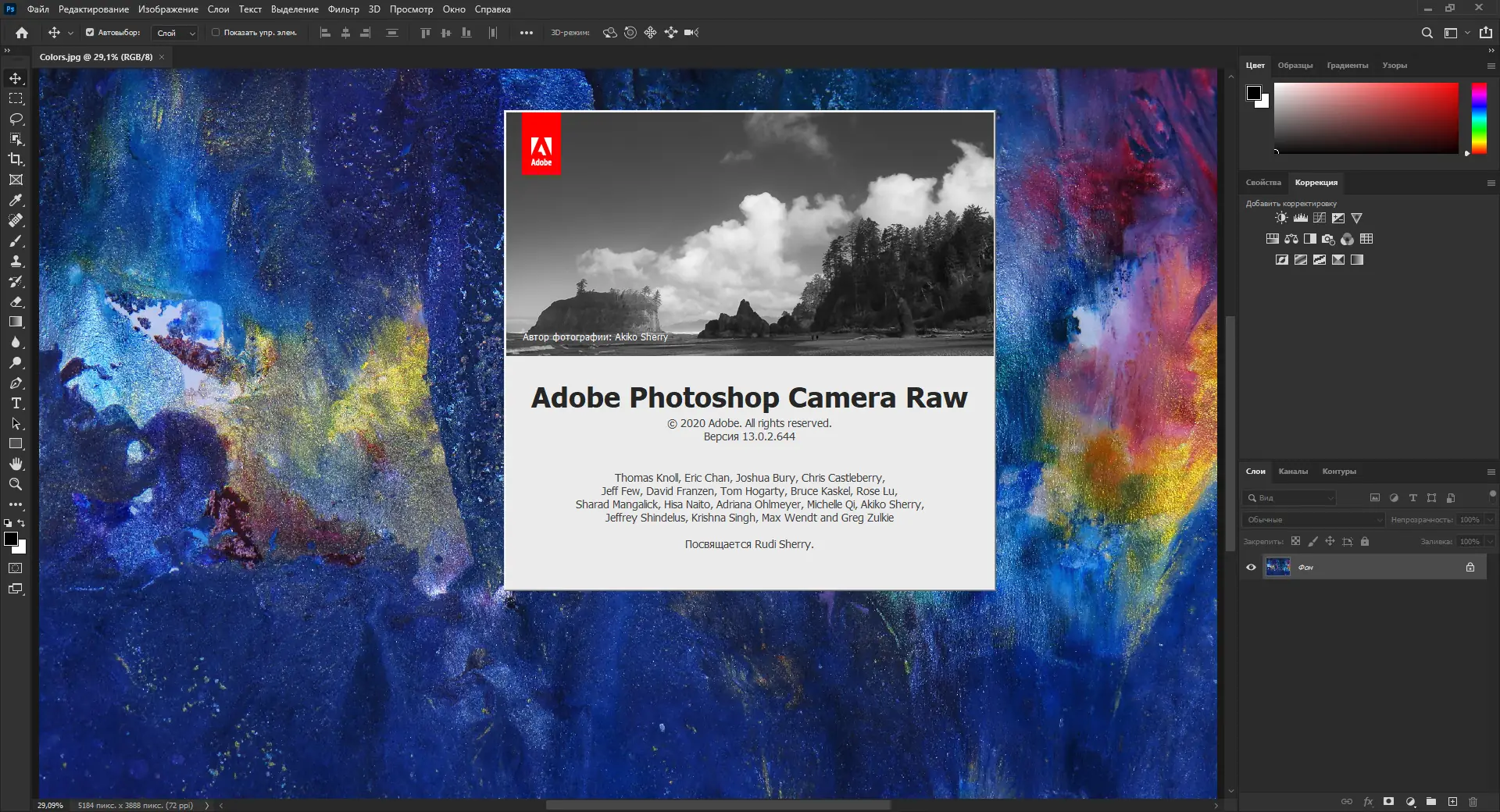Toggle lock all padlock next to Закрепить
Screen dimensions: 1500x812
[x=1365, y=541]
